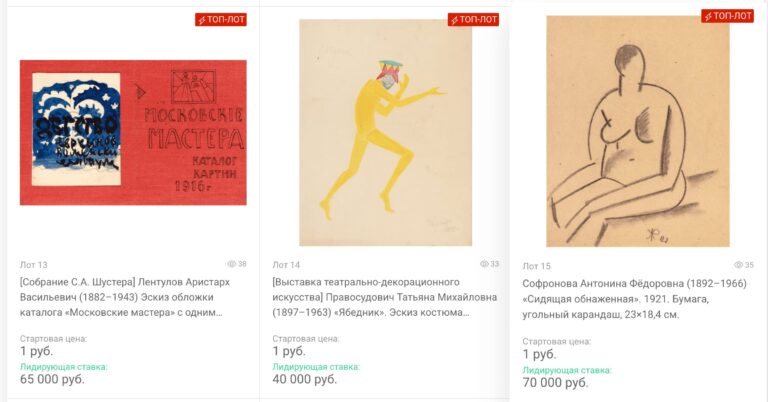Open the seated nude charcoal drawing image
768x402 pixels.
point(638,131)
